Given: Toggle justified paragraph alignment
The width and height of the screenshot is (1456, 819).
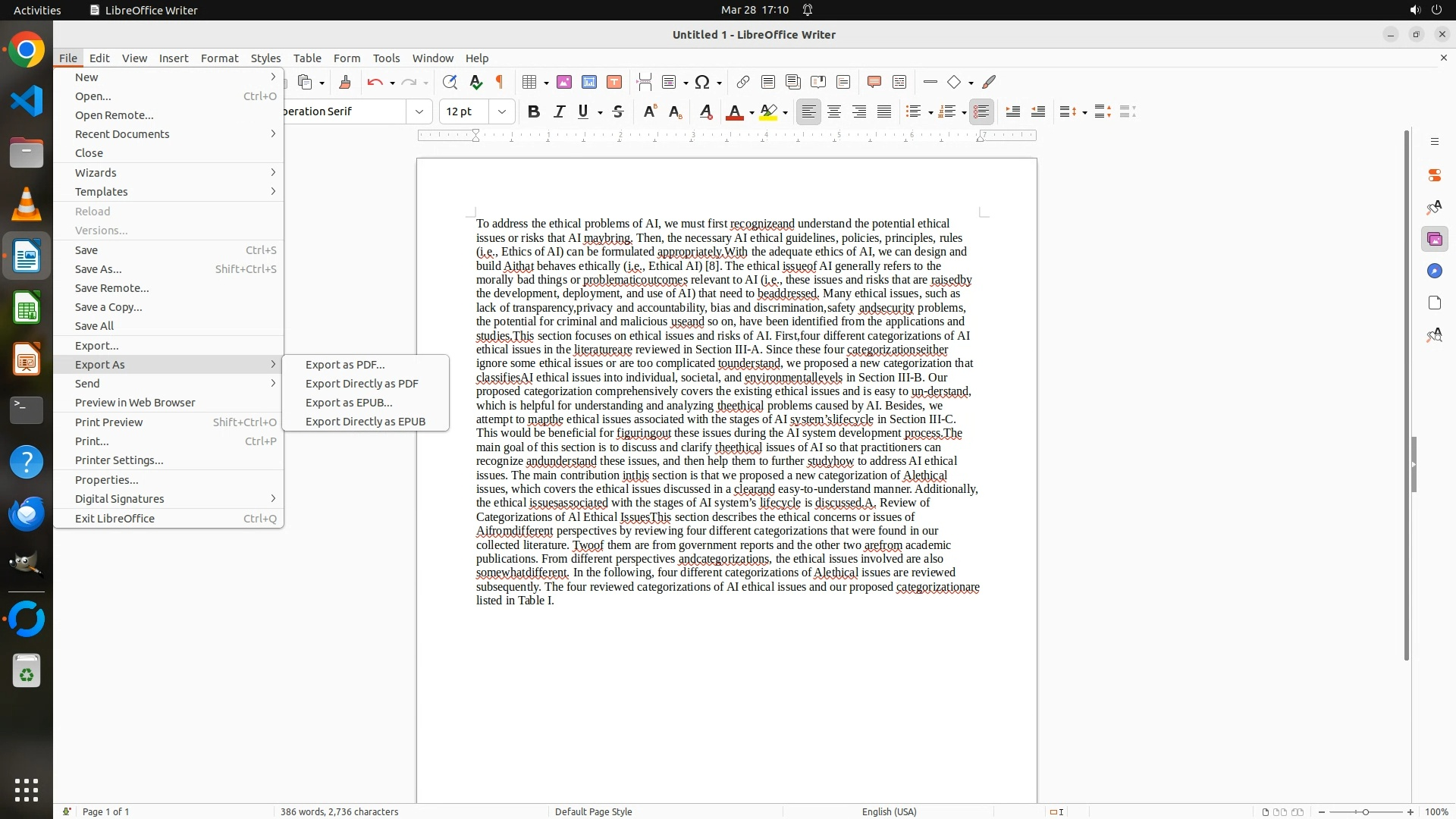Looking at the screenshot, I should 884,111.
